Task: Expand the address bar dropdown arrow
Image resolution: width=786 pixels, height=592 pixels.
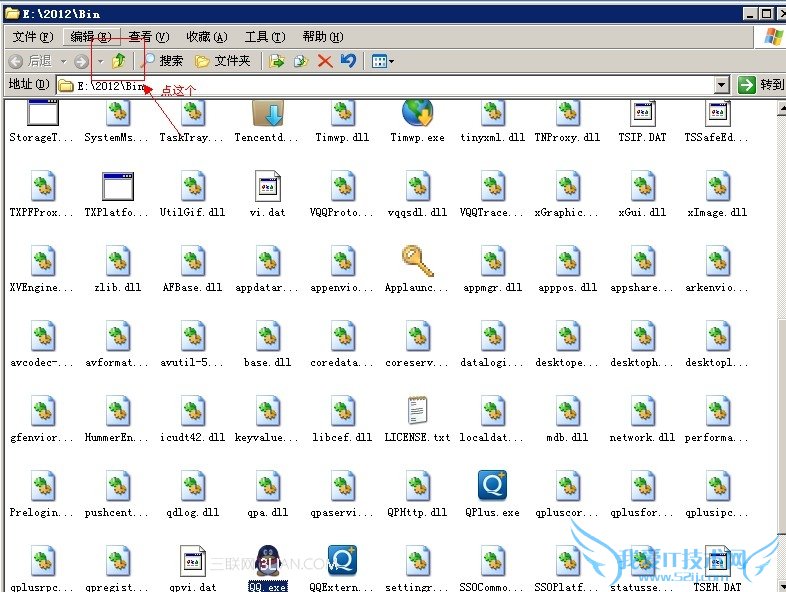Action: tap(722, 86)
